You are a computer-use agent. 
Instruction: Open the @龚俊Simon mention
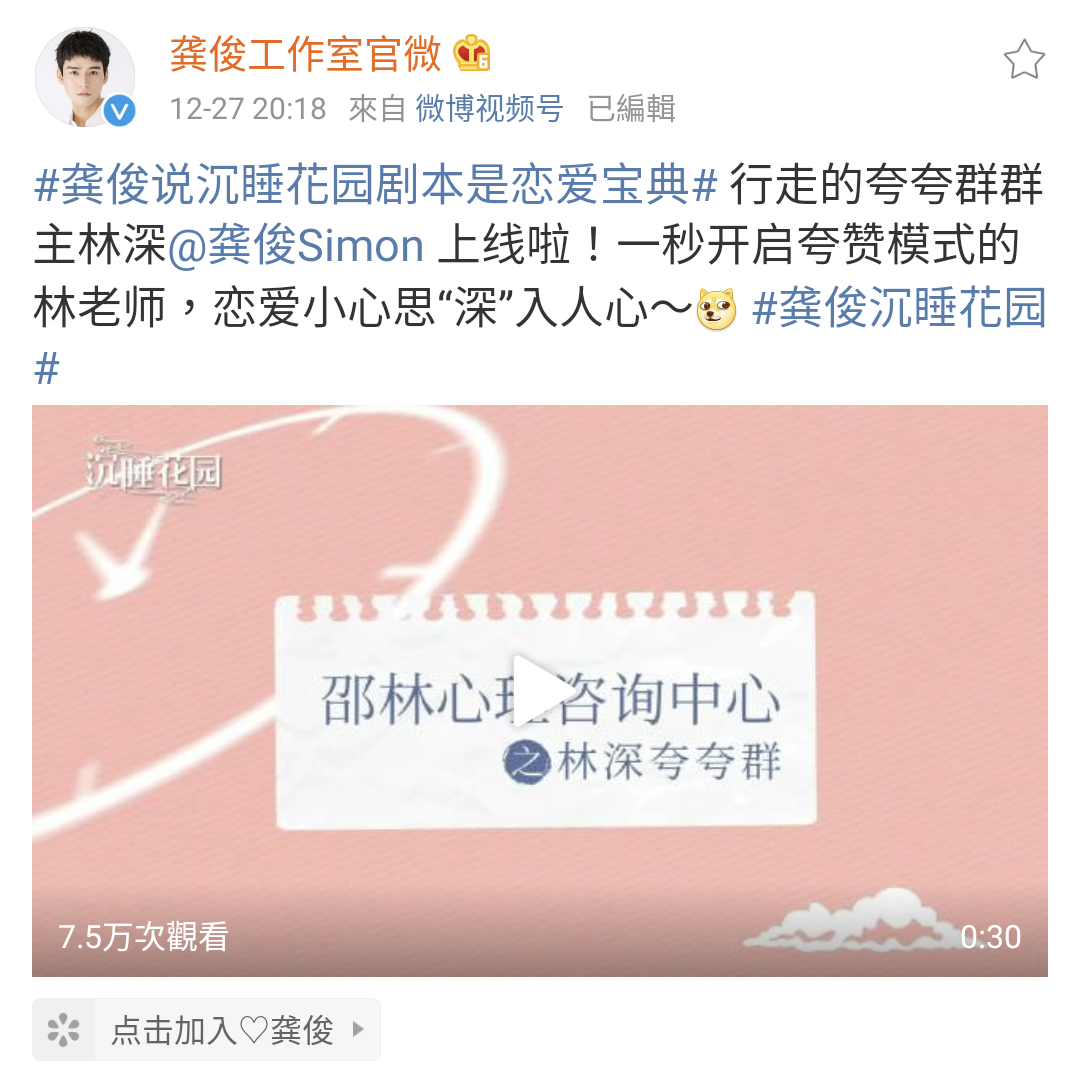(295, 246)
